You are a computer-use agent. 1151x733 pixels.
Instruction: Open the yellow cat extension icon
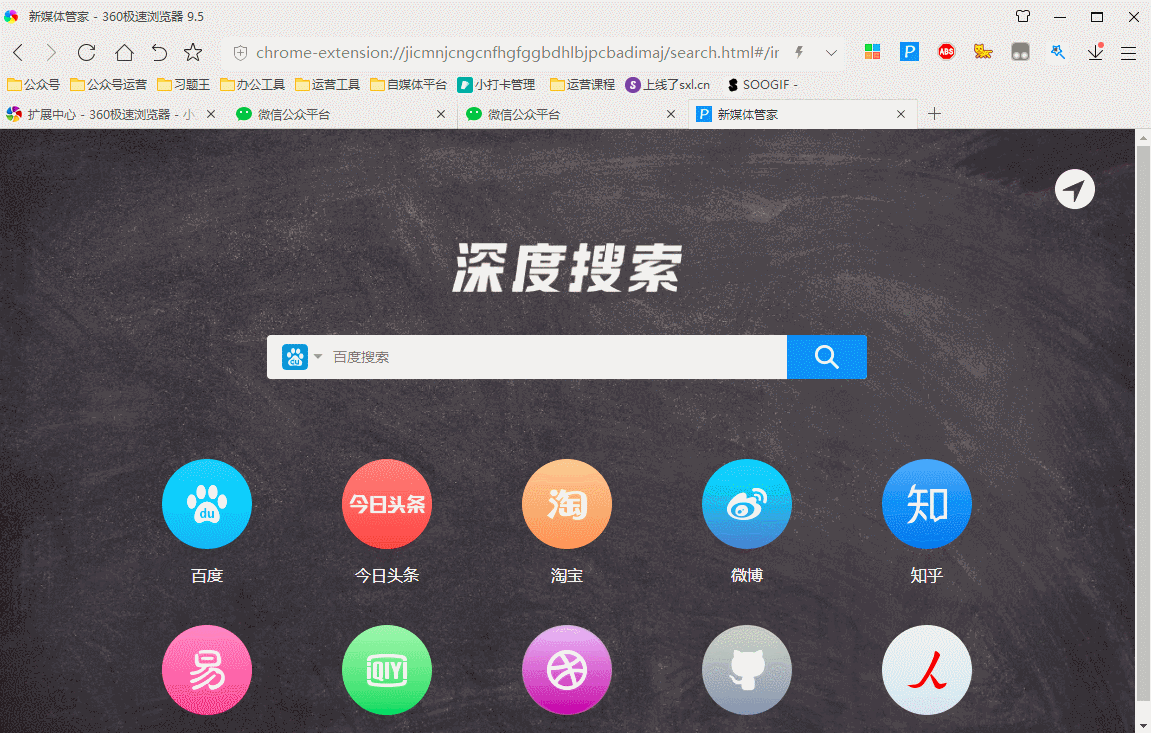click(983, 51)
